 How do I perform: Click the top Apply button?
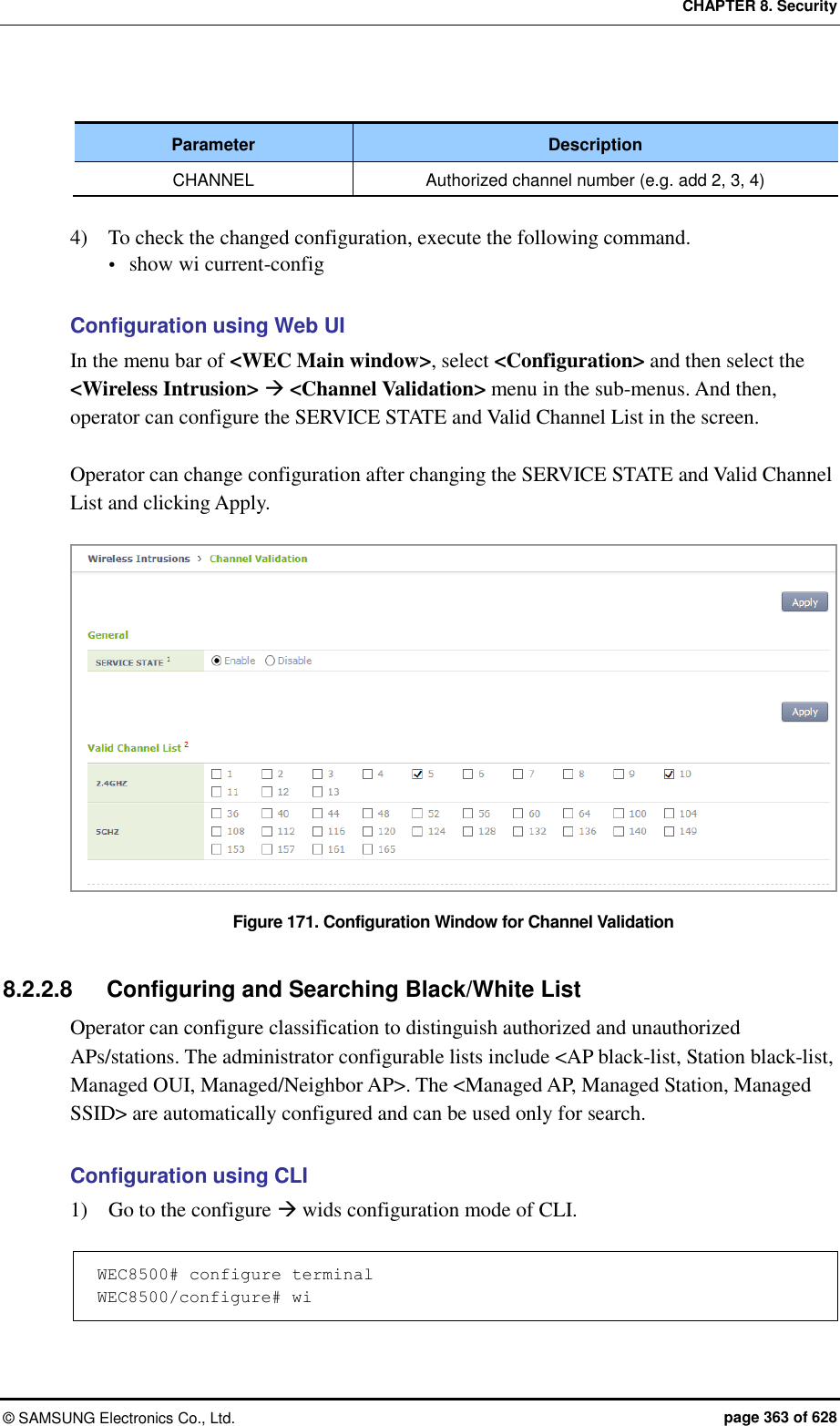(804, 601)
